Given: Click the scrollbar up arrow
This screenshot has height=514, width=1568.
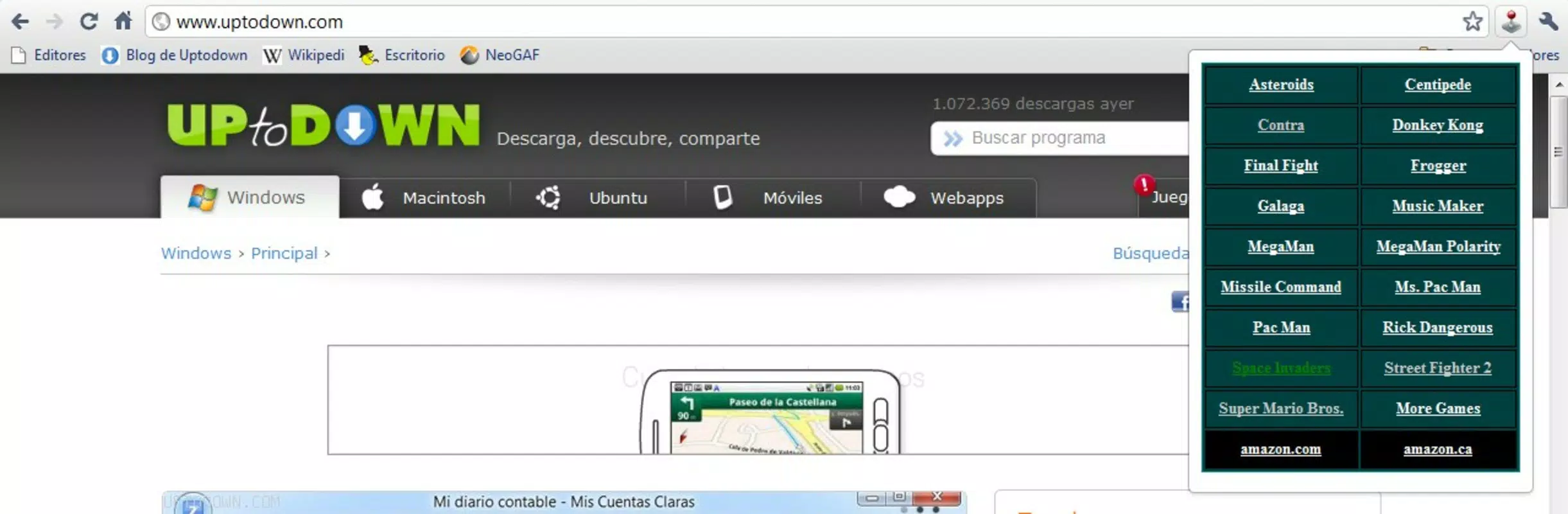Looking at the screenshot, I should tap(1559, 84).
